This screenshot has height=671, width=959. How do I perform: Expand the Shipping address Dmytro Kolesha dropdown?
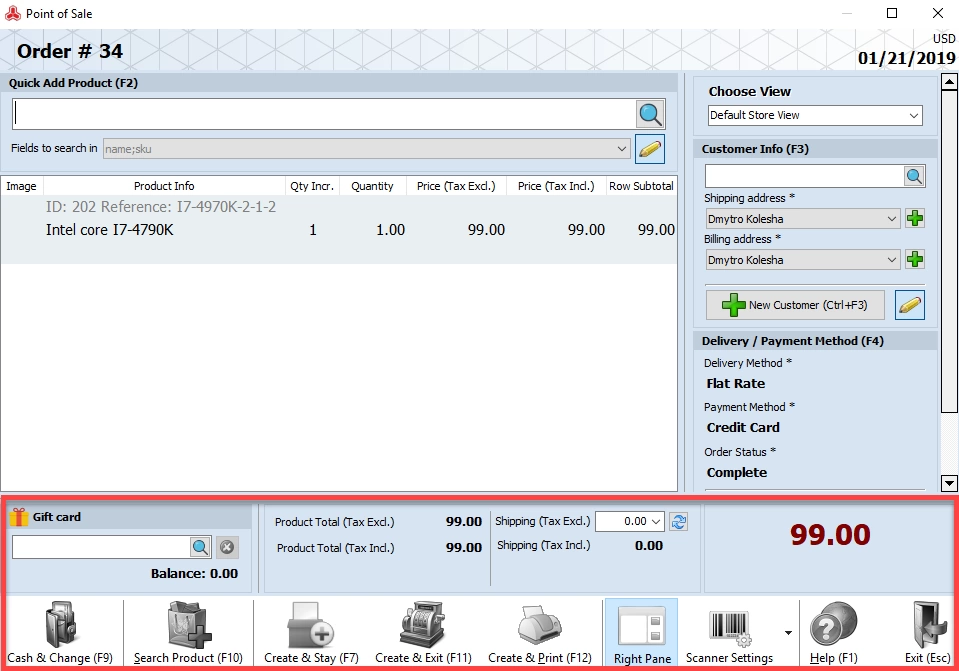(x=802, y=218)
